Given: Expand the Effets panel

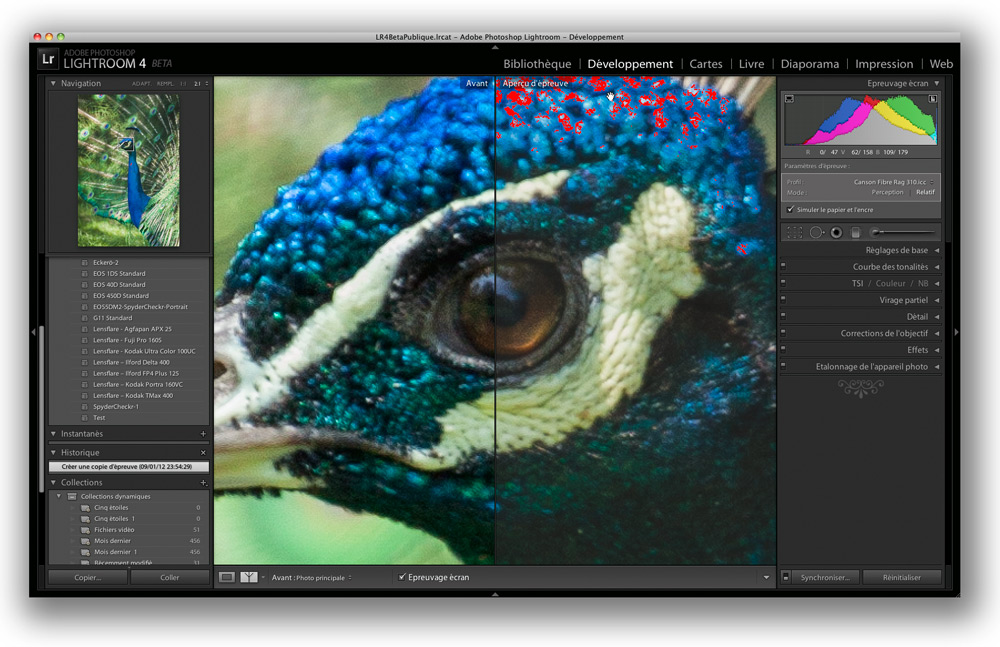Looking at the screenshot, I should (937, 350).
